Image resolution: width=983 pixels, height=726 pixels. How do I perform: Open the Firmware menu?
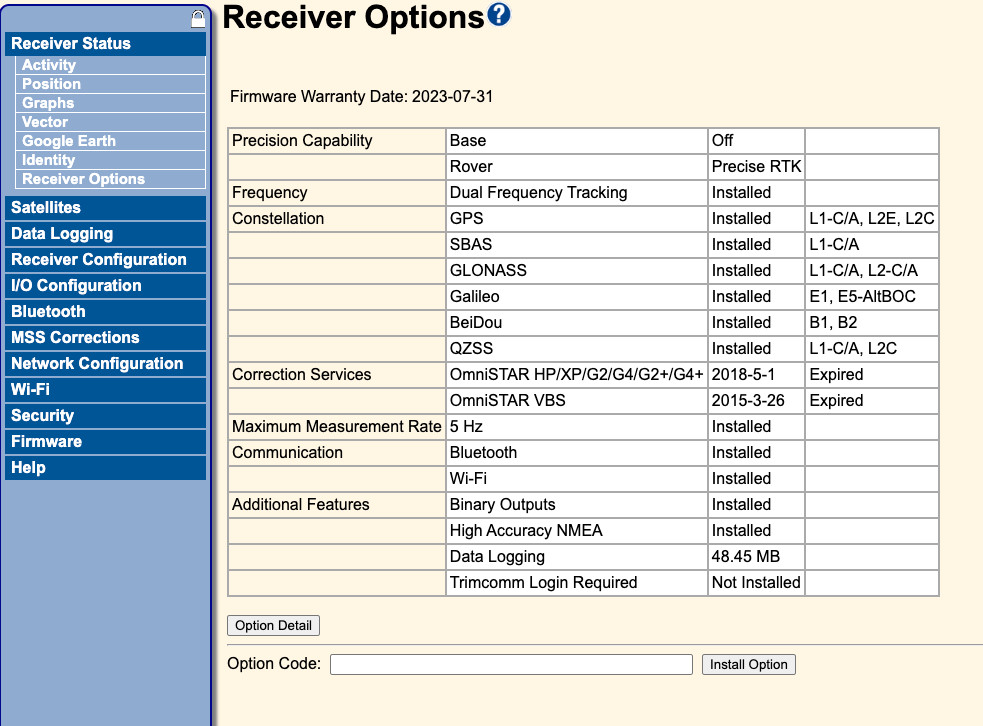click(x=105, y=441)
